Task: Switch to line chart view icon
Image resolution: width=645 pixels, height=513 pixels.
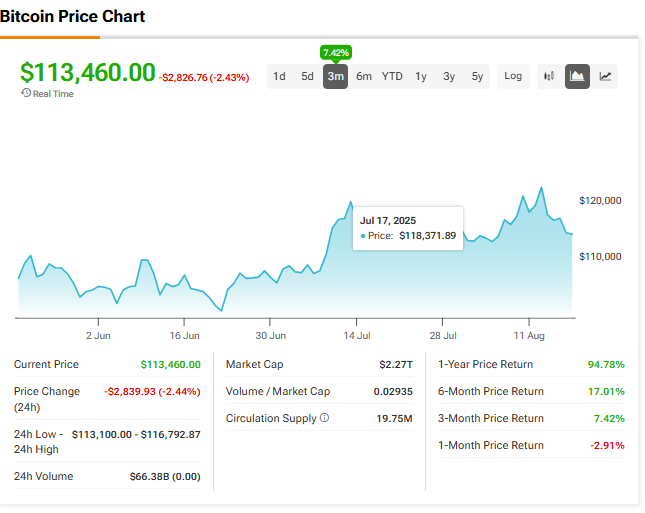Action: pyautogui.click(x=605, y=76)
